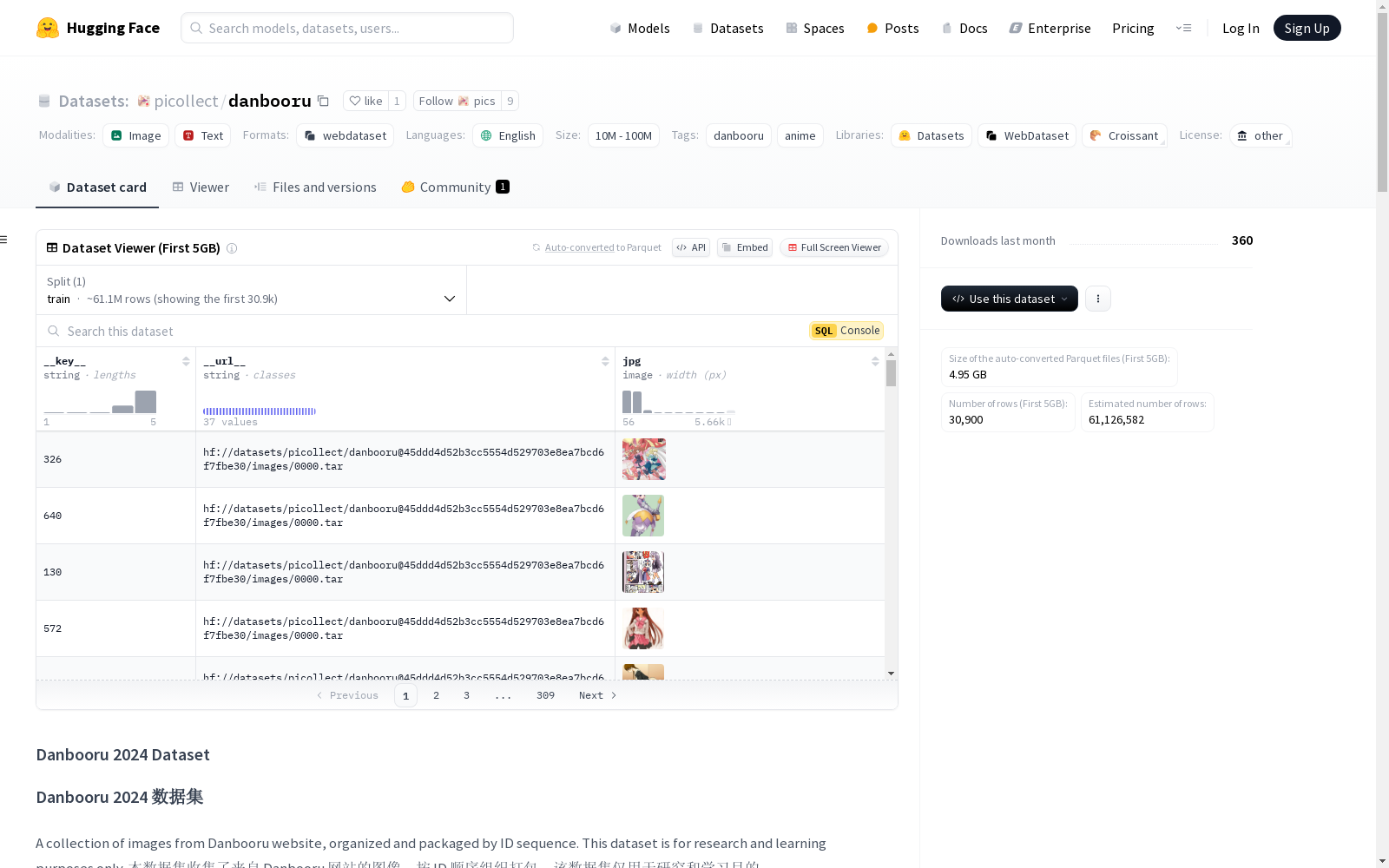
Task: Go to Datasets in top navigation
Action: (727, 28)
